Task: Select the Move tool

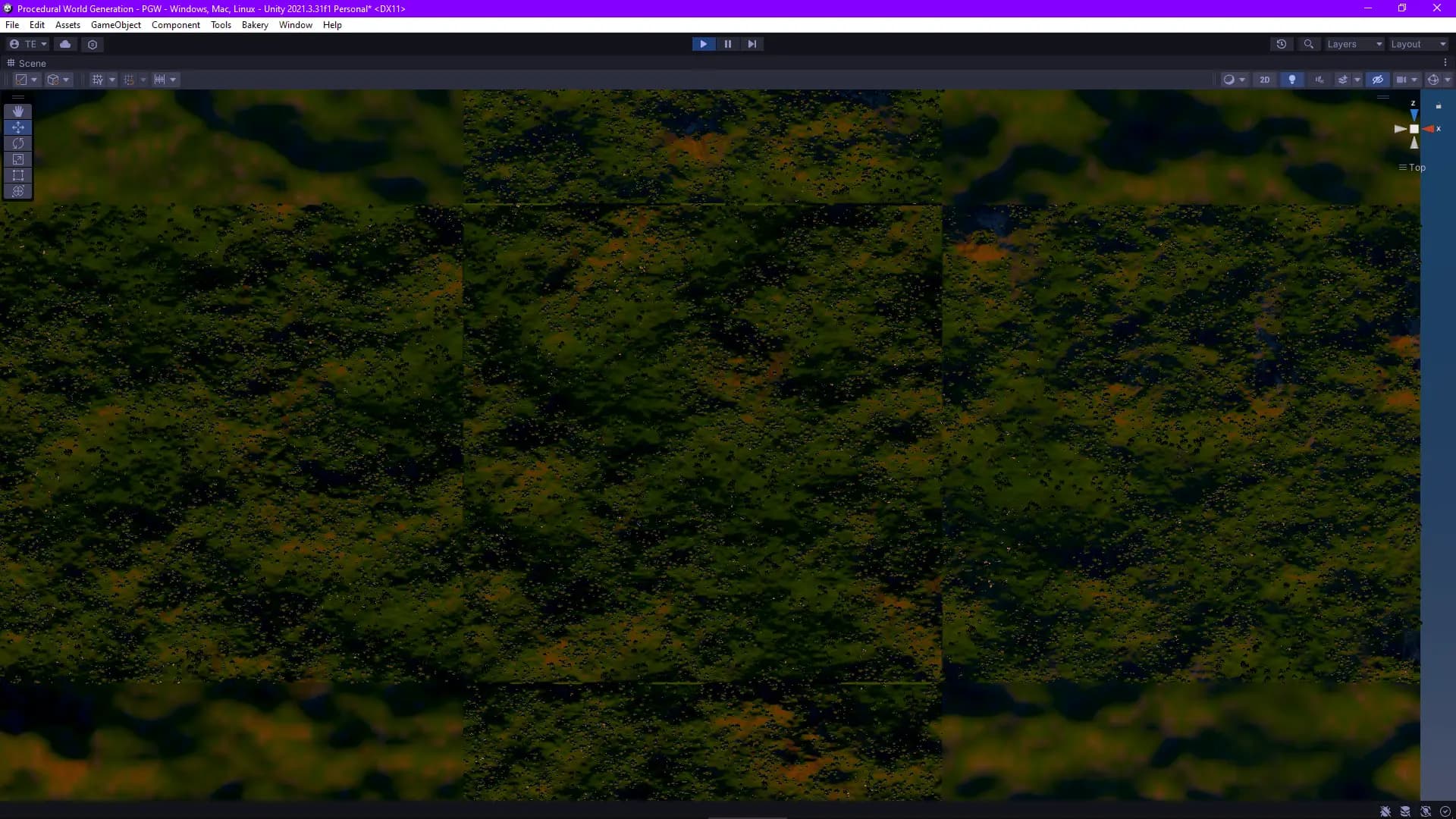Action: pos(18,127)
